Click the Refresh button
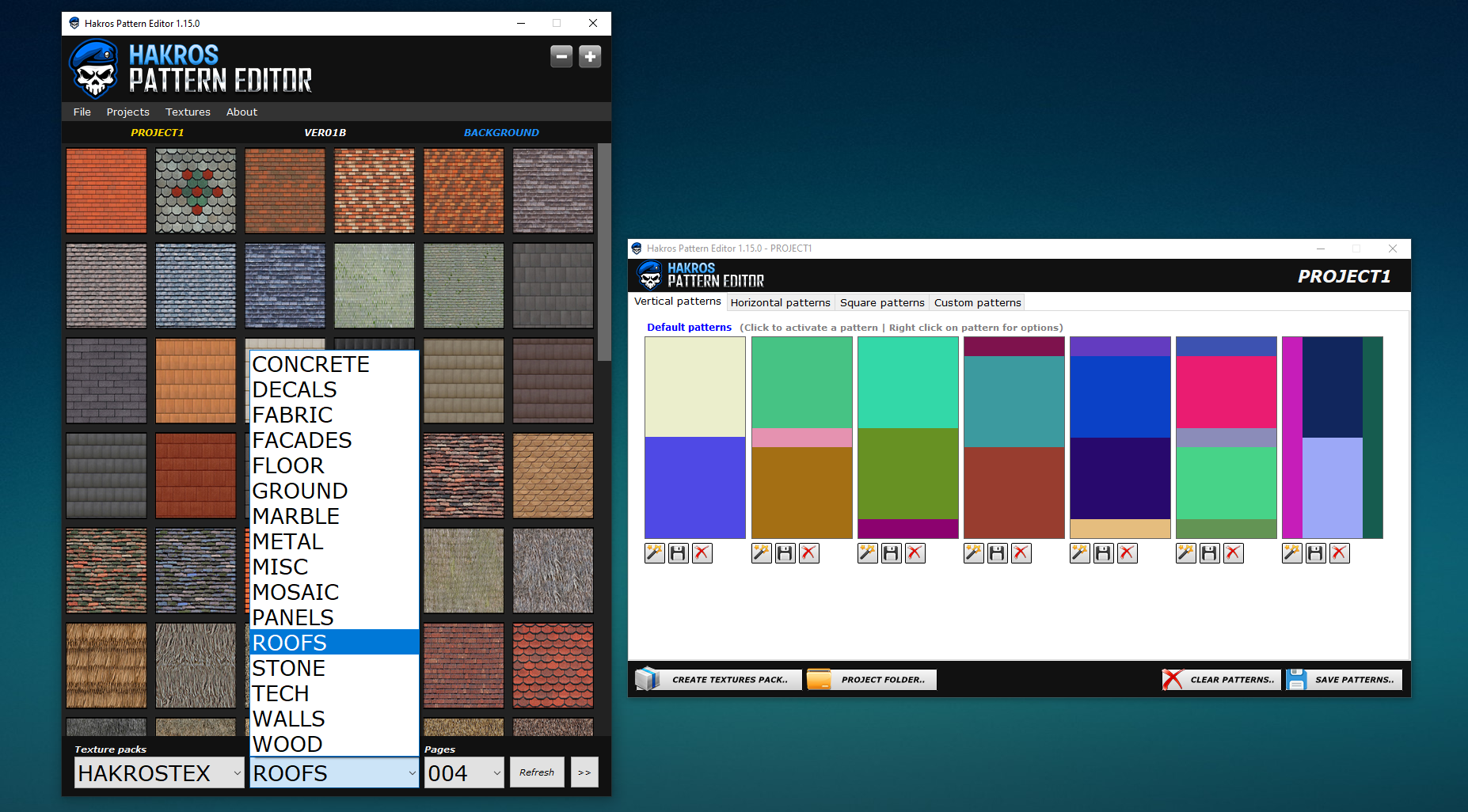Screen dimensions: 1468x812 click(x=537, y=772)
